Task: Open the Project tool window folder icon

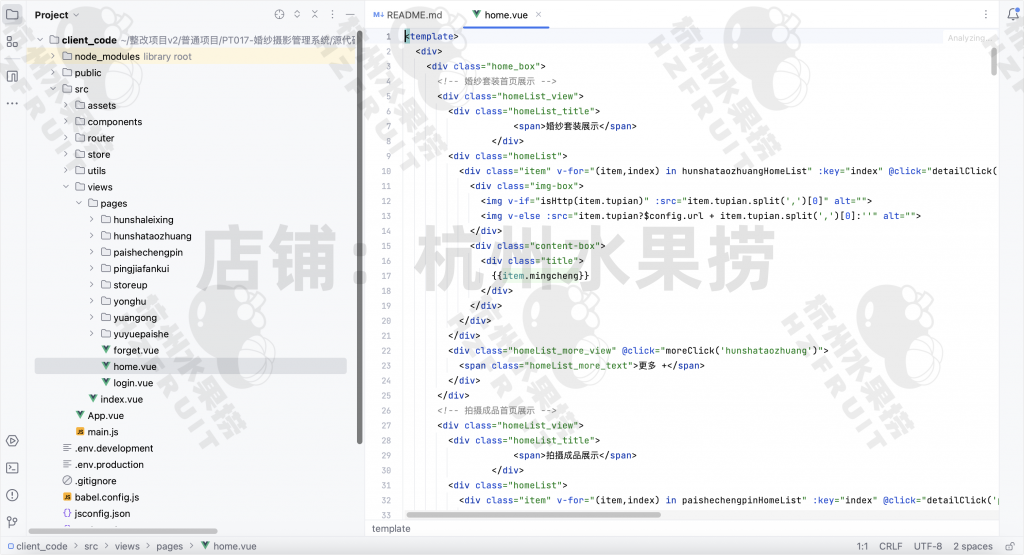Action: pyautogui.click(x=12, y=14)
